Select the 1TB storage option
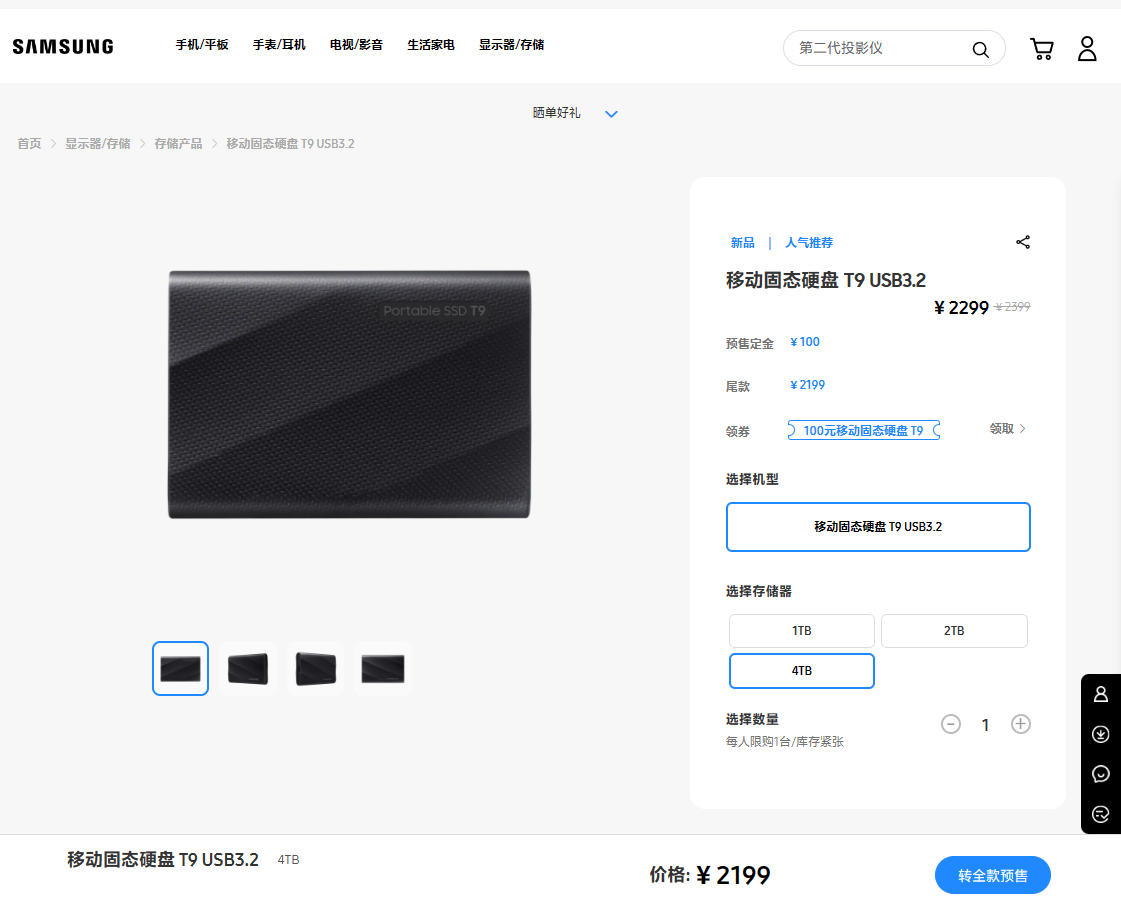Screen dimensions: 1121x912 pos(801,630)
